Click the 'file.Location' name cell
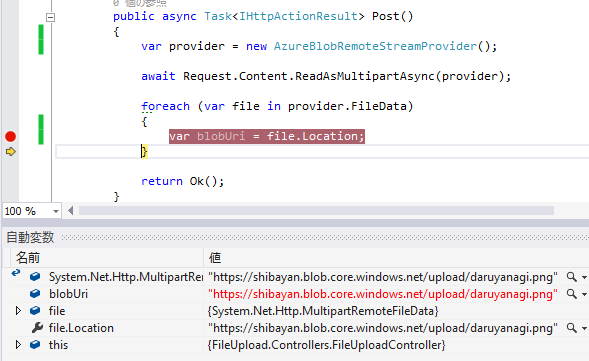The image size is (589, 361). point(81,328)
